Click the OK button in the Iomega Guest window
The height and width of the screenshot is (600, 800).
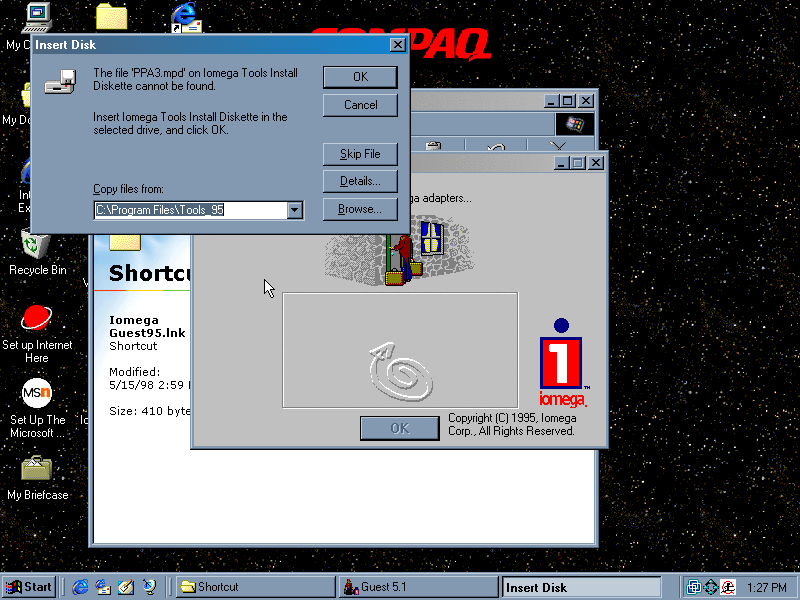point(399,428)
